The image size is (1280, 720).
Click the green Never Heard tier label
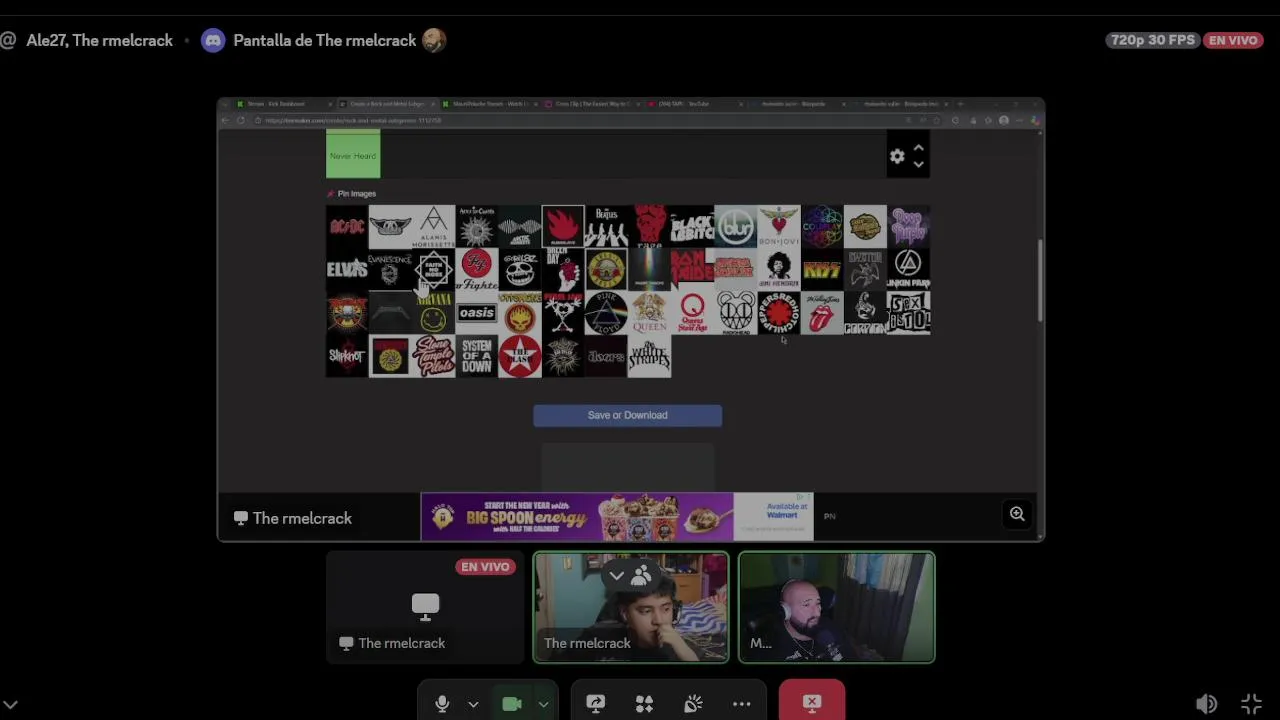[353, 156]
